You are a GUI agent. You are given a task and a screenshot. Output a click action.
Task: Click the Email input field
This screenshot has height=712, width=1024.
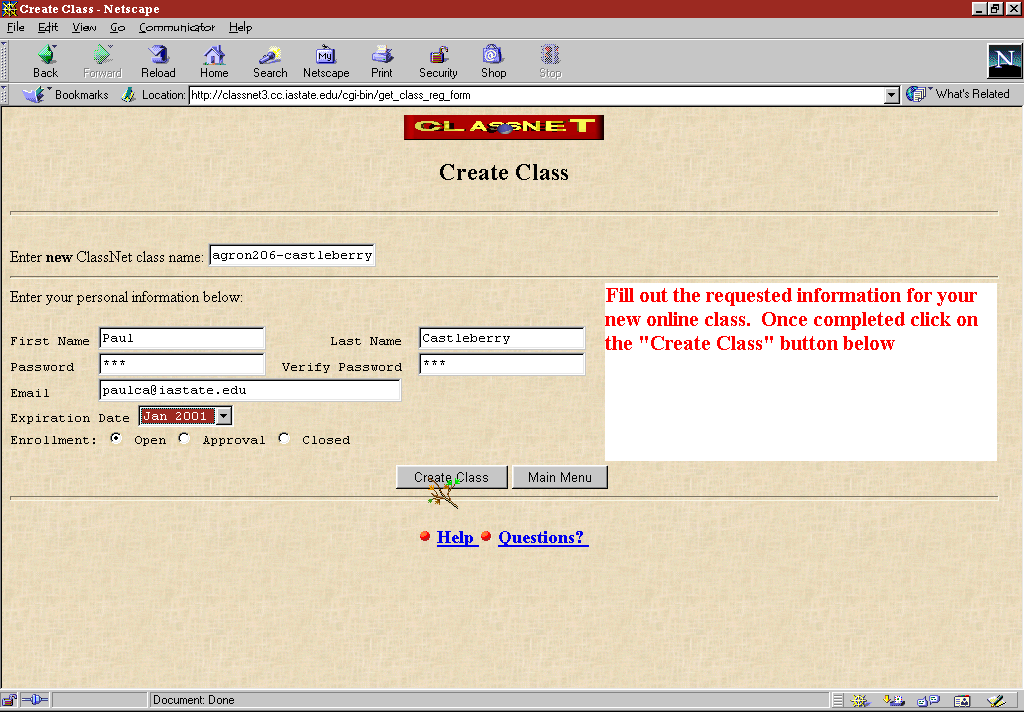[x=249, y=390]
